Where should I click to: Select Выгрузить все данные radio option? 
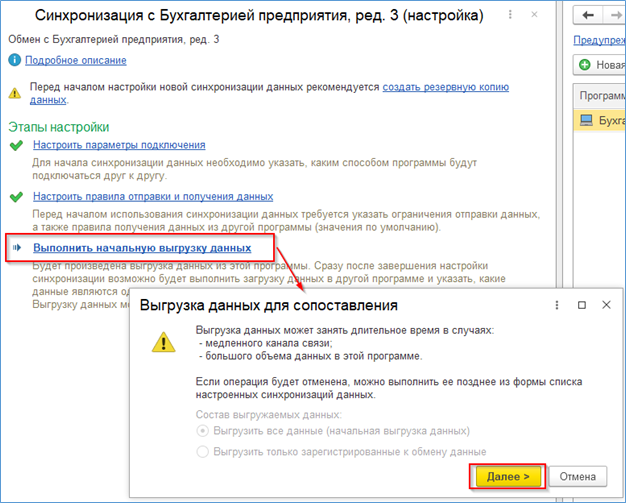pos(202,431)
